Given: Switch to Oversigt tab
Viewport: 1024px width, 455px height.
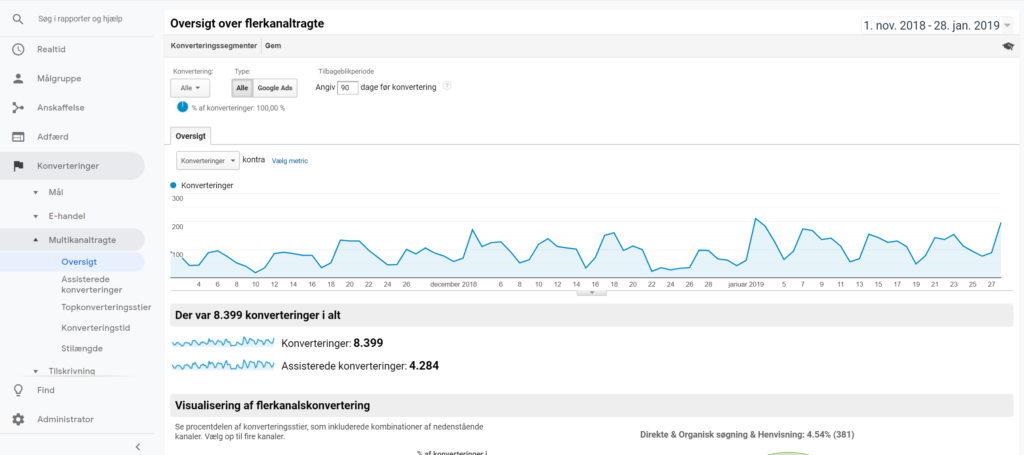Looking at the screenshot, I should [191, 136].
